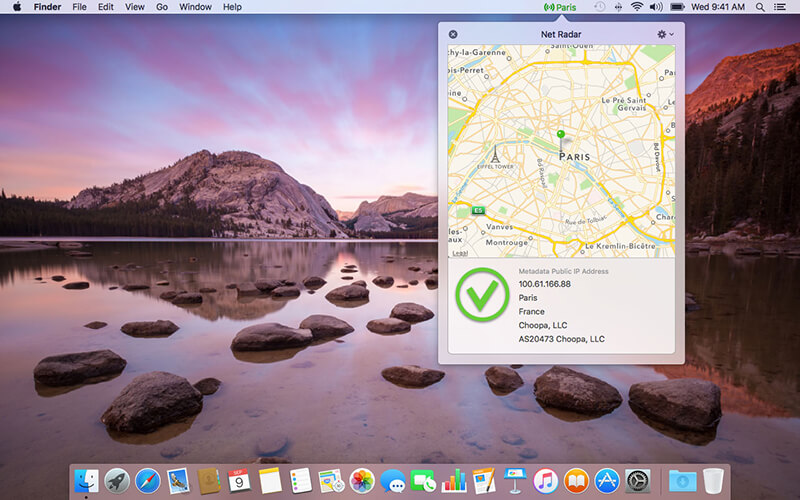Open the volume control in menu bar
Viewport: 800px width, 500px height.
656,7
